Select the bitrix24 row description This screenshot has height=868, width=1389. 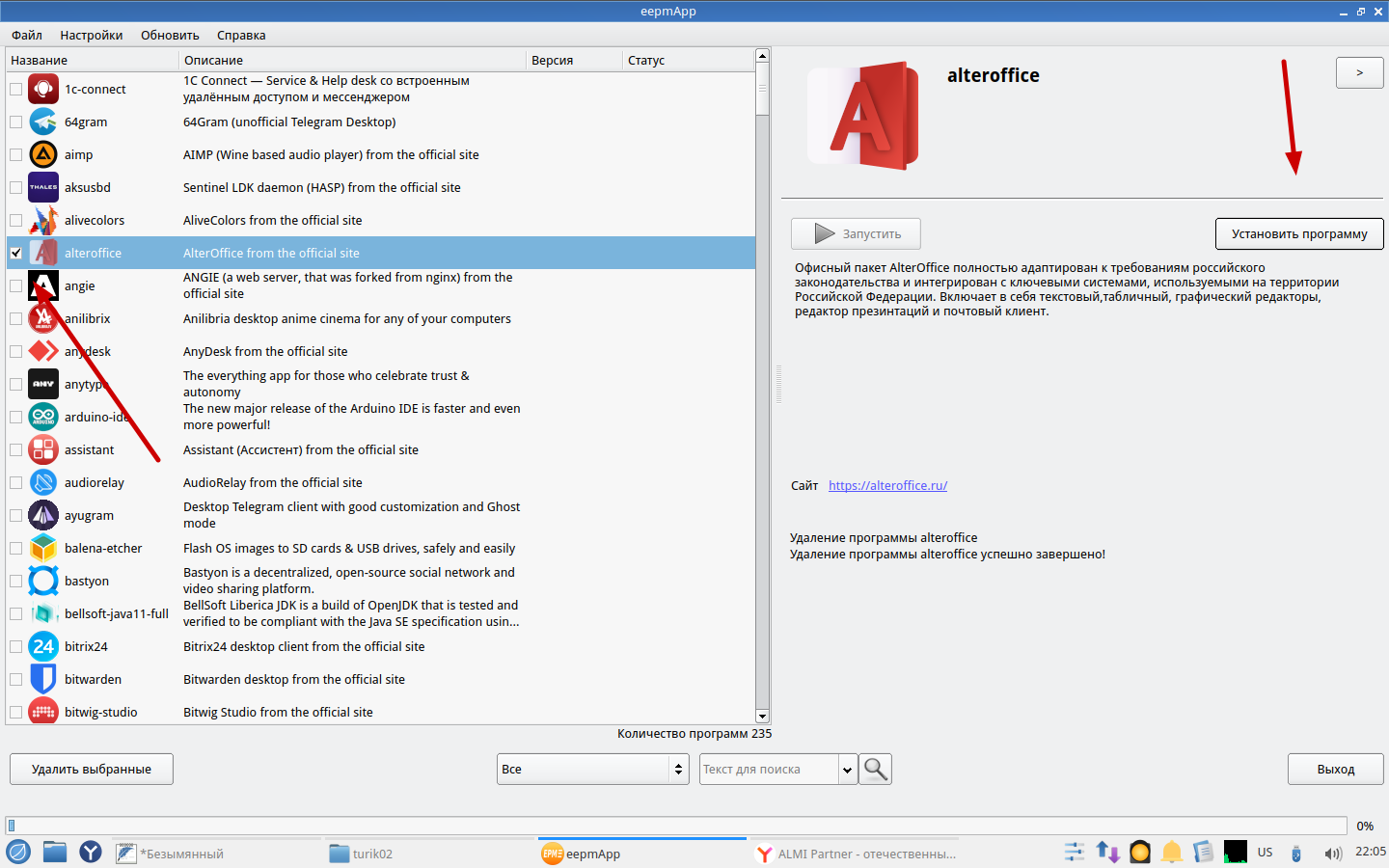point(304,646)
